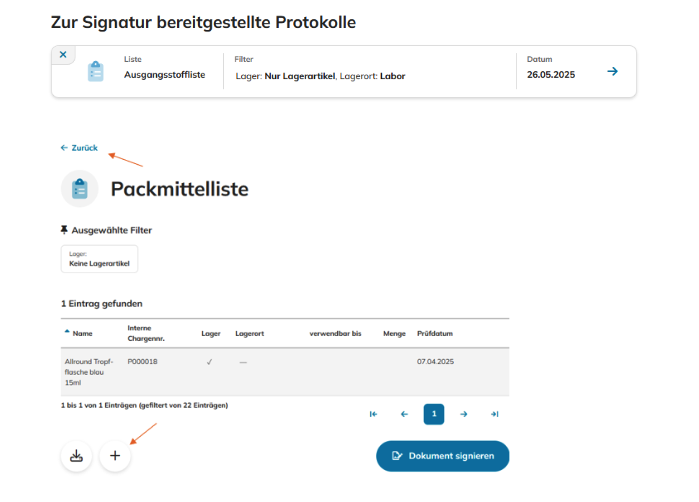699x502 pixels.
Task: Click the Lager checkmark in the row
Action: click(x=209, y=362)
